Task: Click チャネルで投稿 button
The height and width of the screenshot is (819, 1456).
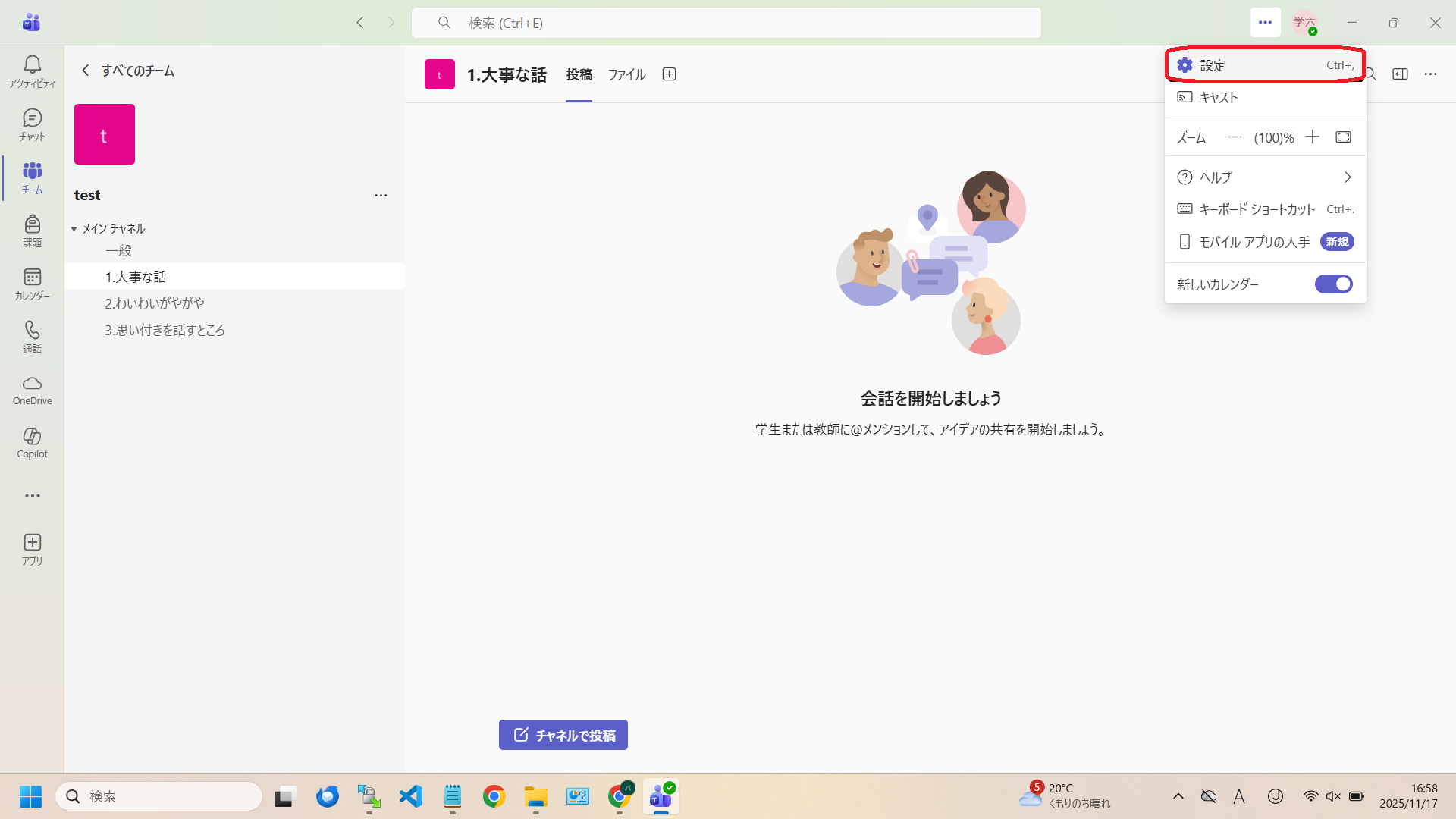Action: click(x=563, y=735)
